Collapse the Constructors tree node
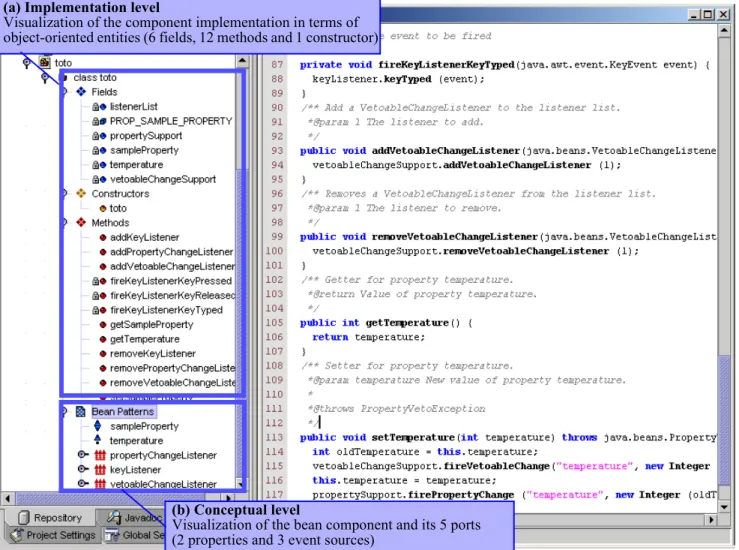739x550 pixels. click(x=64, y=193)
